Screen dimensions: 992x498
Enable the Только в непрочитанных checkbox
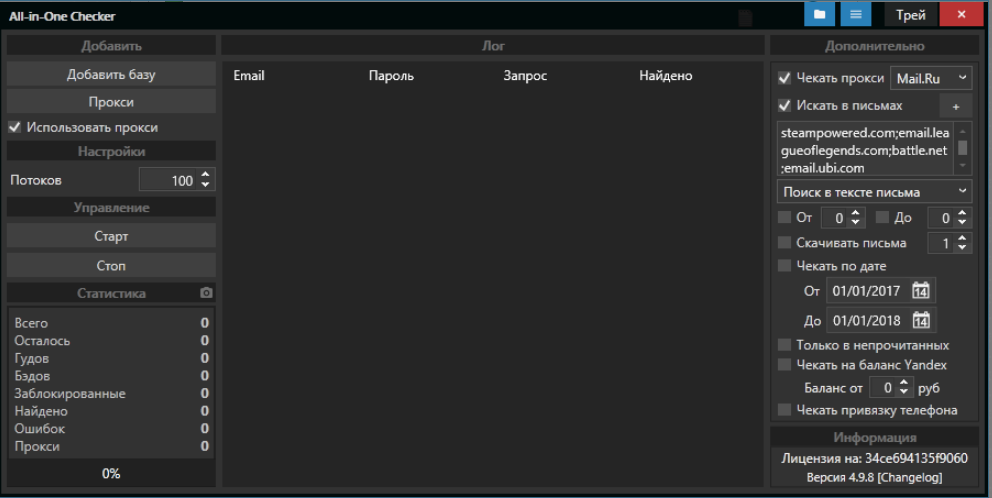coord(785,345)
